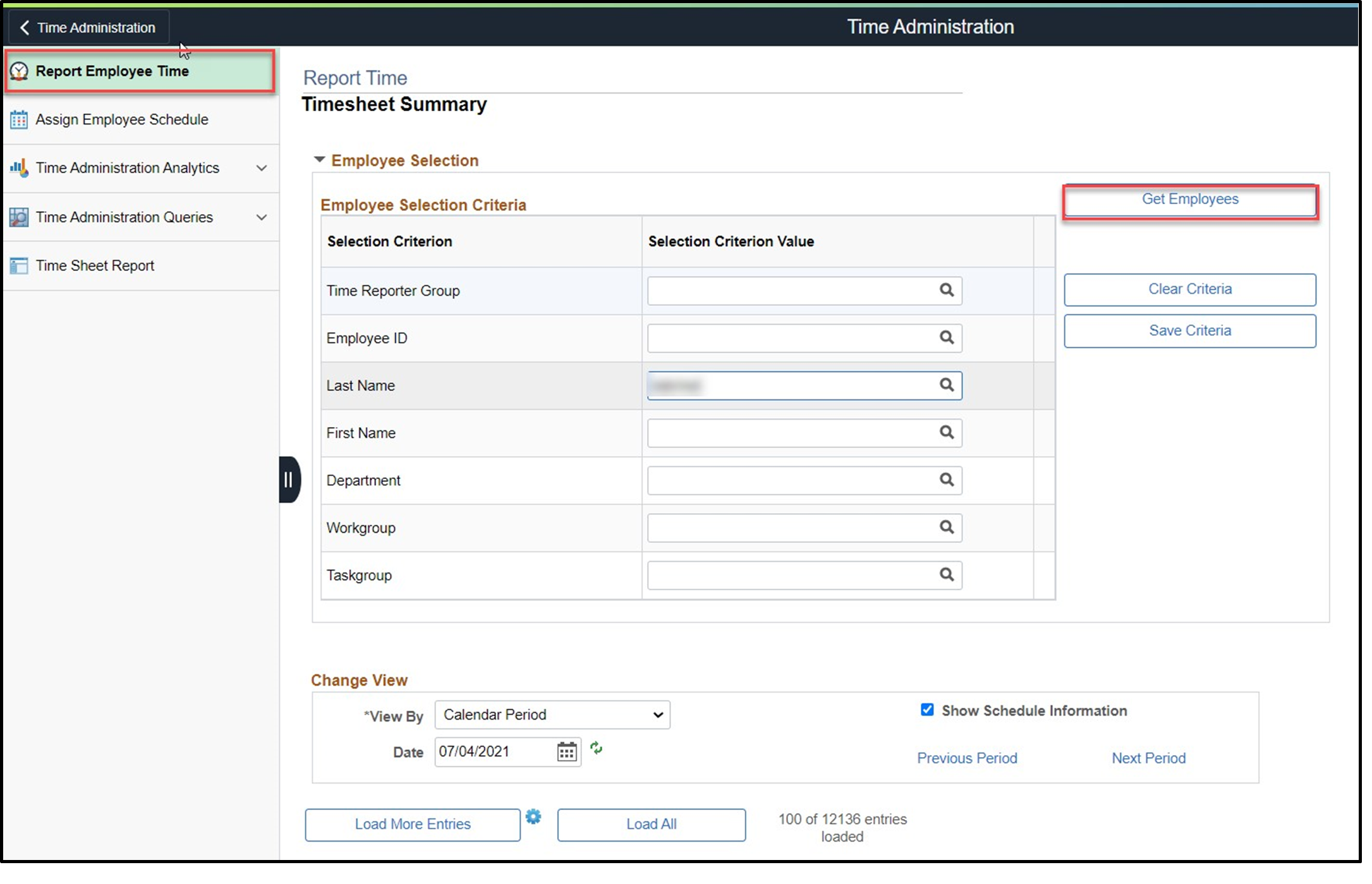Open the calendar picker beside the Date field
Image resolution: width=1372 pixels, height=884 pixels.
[566, 751]
